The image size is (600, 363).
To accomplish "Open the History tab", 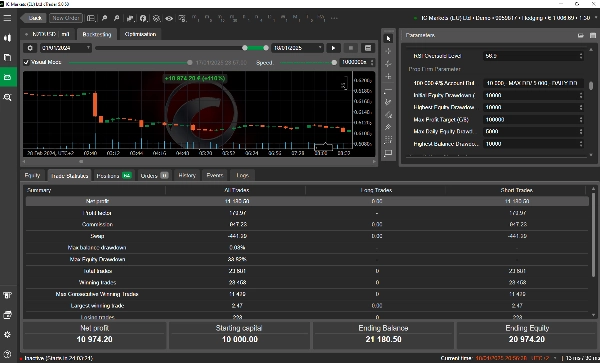I will [187, 175].
